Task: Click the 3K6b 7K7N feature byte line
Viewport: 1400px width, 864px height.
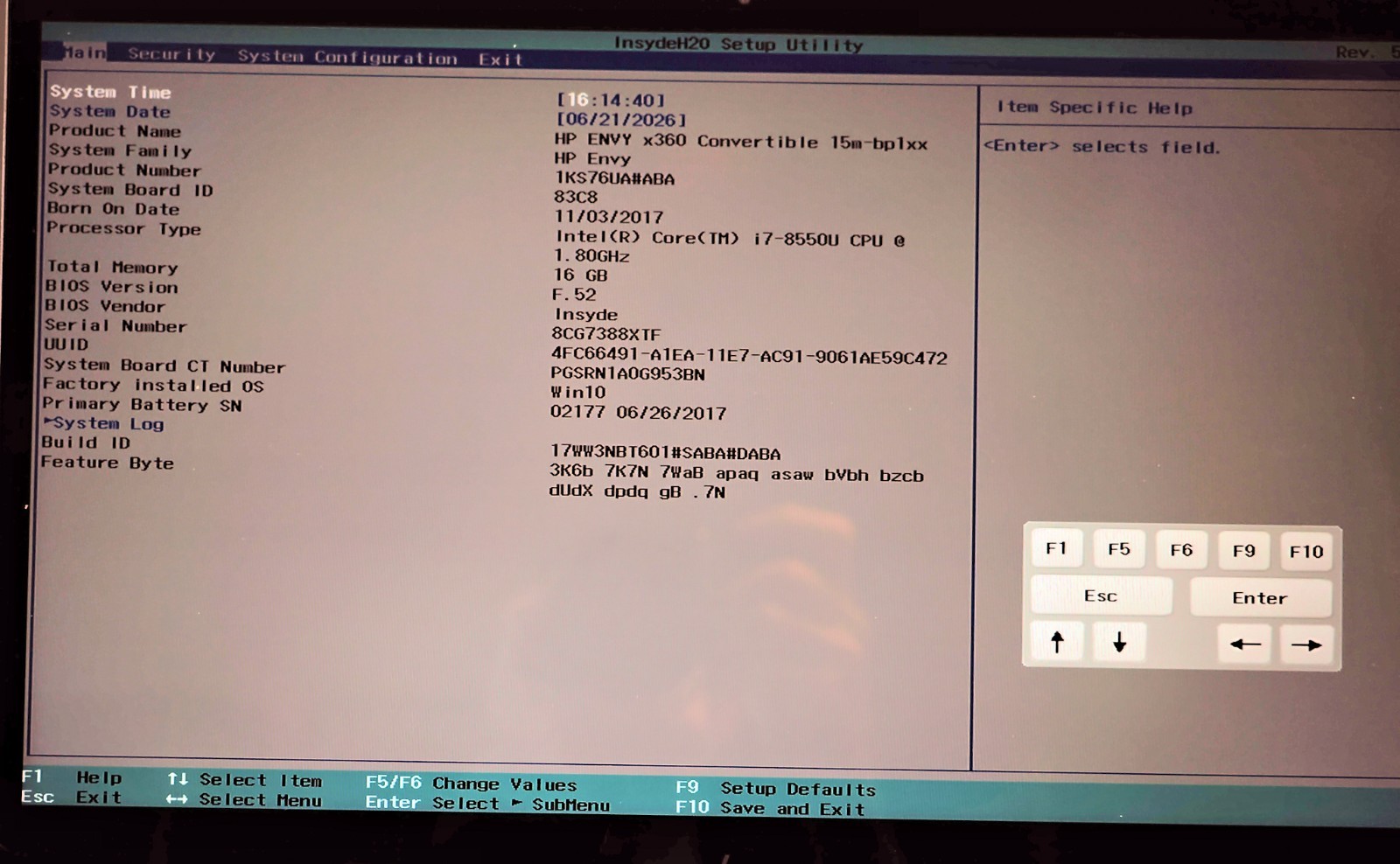Action: click(737, 473)
